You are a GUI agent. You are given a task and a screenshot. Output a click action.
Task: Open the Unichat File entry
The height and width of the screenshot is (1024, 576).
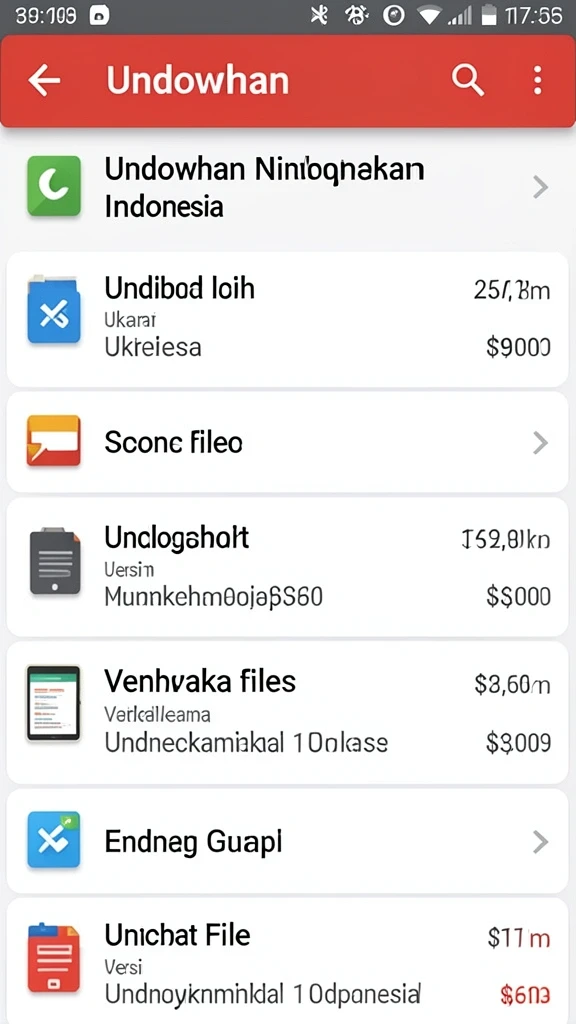(287, 961)
